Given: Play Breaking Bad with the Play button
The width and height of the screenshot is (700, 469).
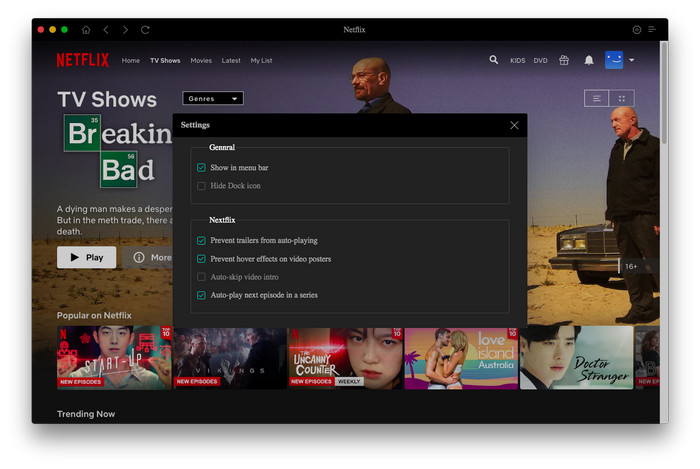Looking at the screenshot, I should pyautogui.click(x=86, y=257).
